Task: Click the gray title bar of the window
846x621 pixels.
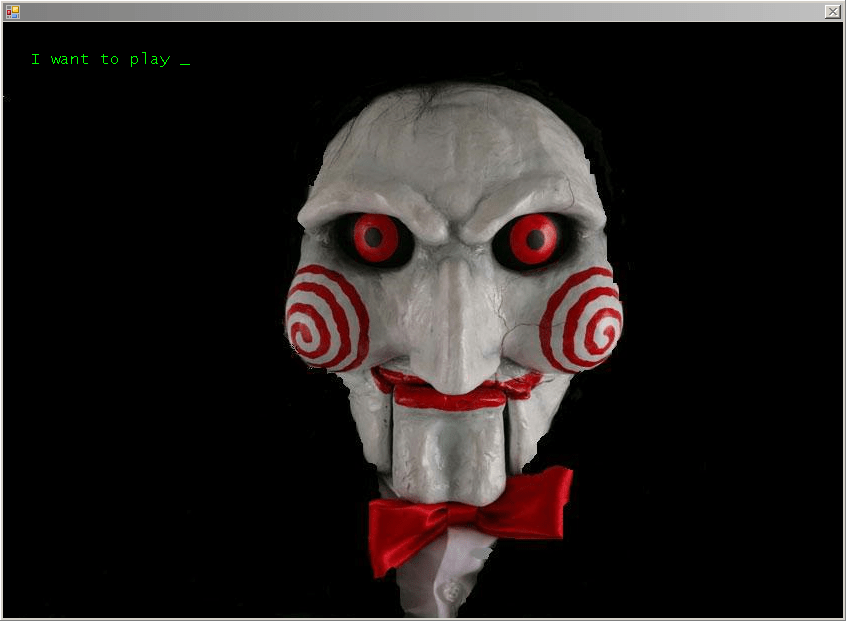Action: click(x=420, y=10)
